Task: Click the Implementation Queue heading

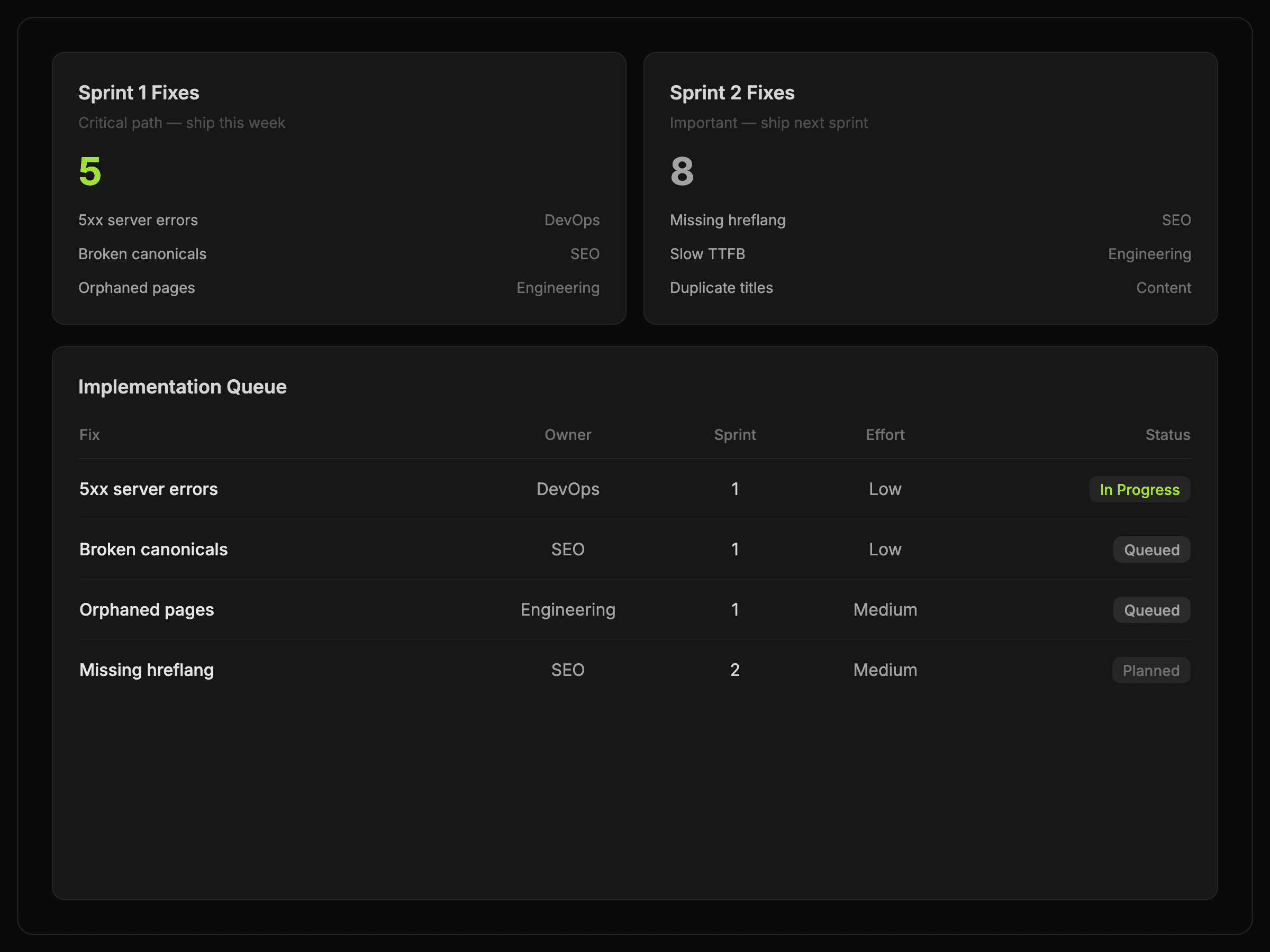Action: click(182, 387)
